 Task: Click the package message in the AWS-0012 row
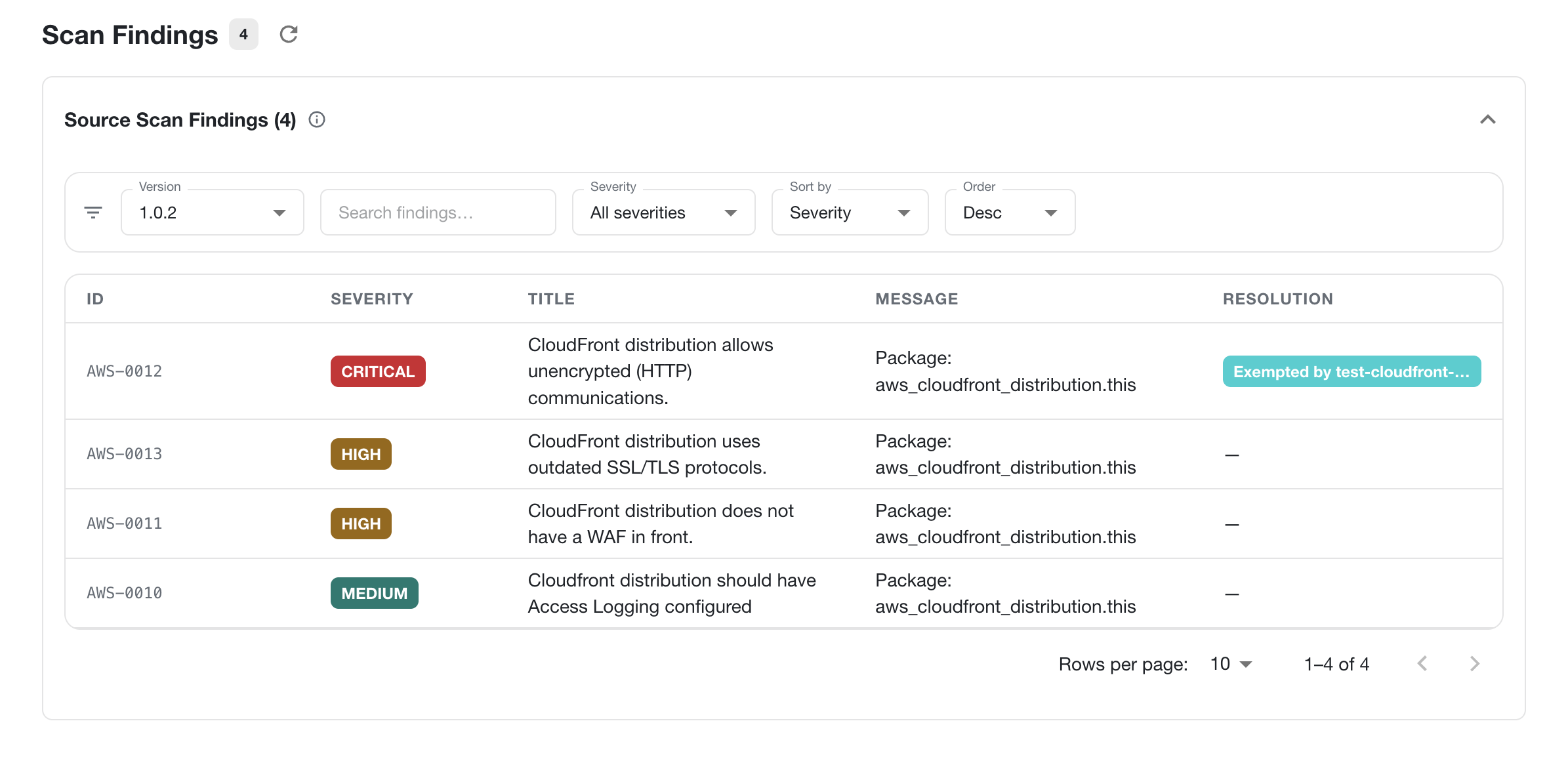[x=1005, y=371]
